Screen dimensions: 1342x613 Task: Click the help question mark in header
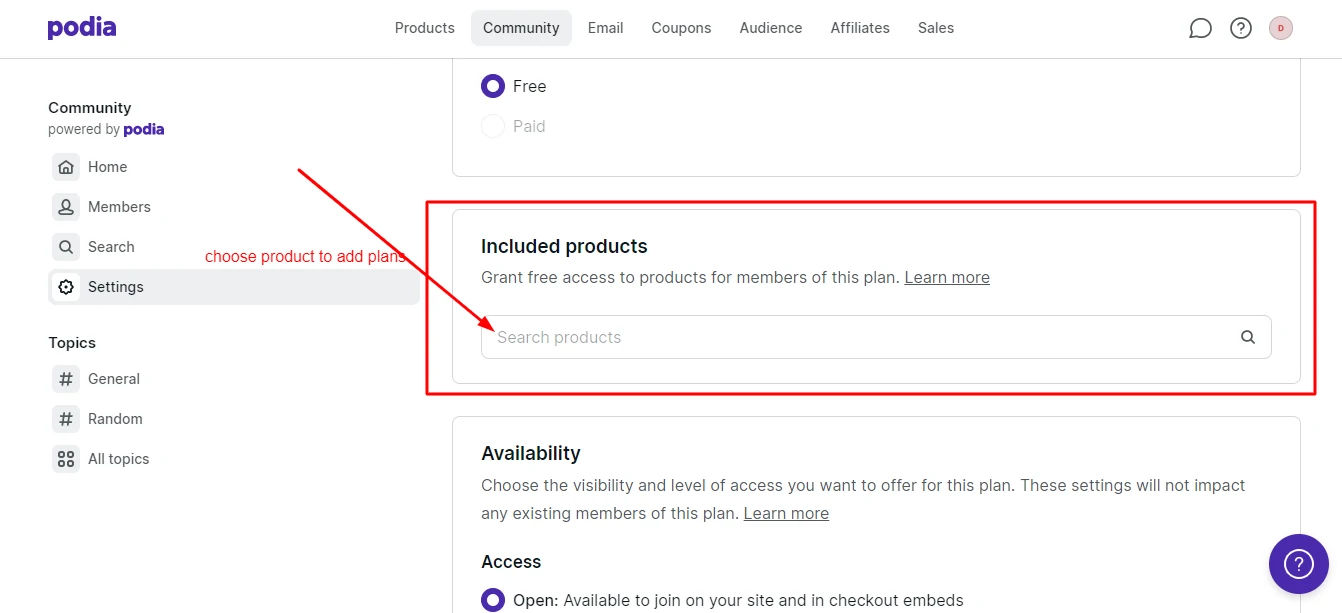click(x=1241, y=28)
